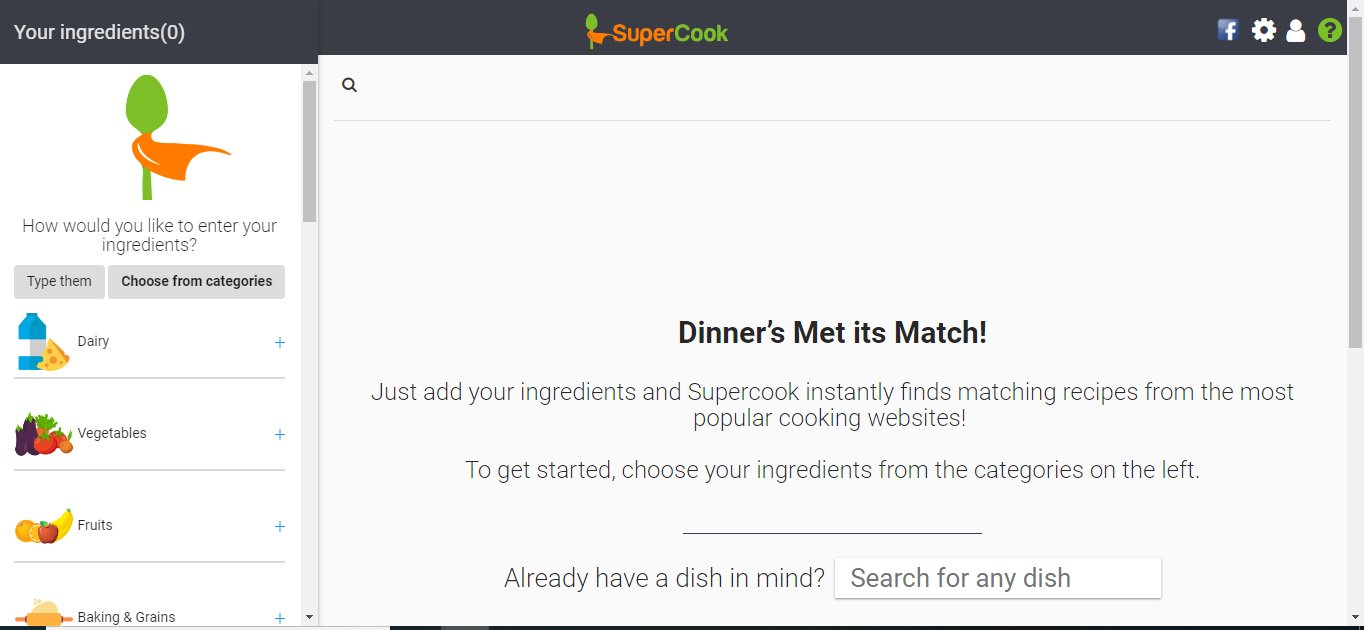
Task: Open help with green question mark icon
Action: pos(1329,30)
